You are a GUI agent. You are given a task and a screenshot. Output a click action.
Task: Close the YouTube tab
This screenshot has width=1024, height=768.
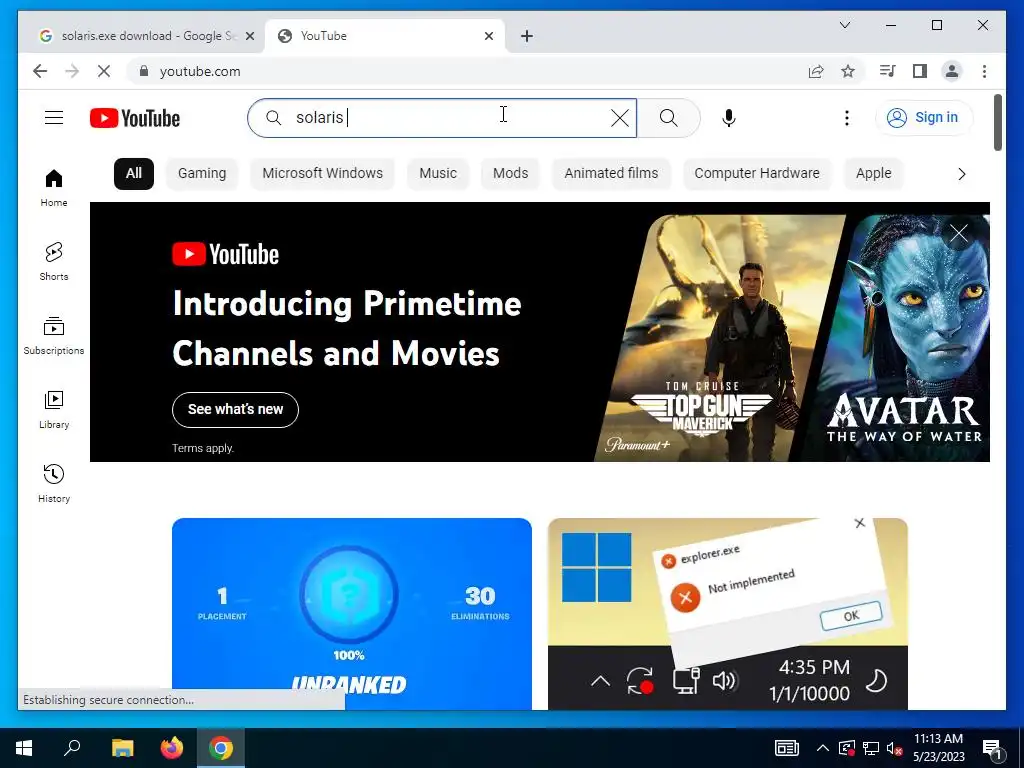(x=488, y=36)
